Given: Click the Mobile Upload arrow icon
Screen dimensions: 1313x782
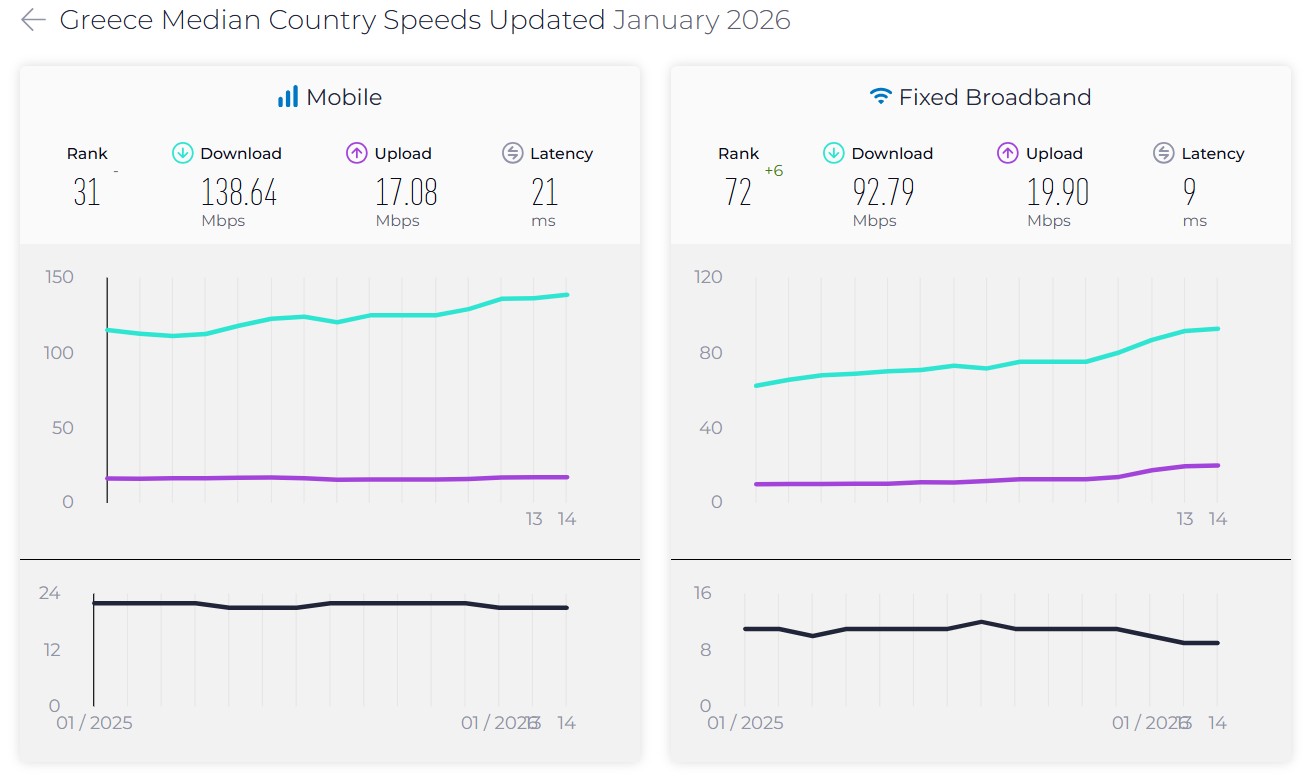Looking at the screenshot, I should 357,153.
